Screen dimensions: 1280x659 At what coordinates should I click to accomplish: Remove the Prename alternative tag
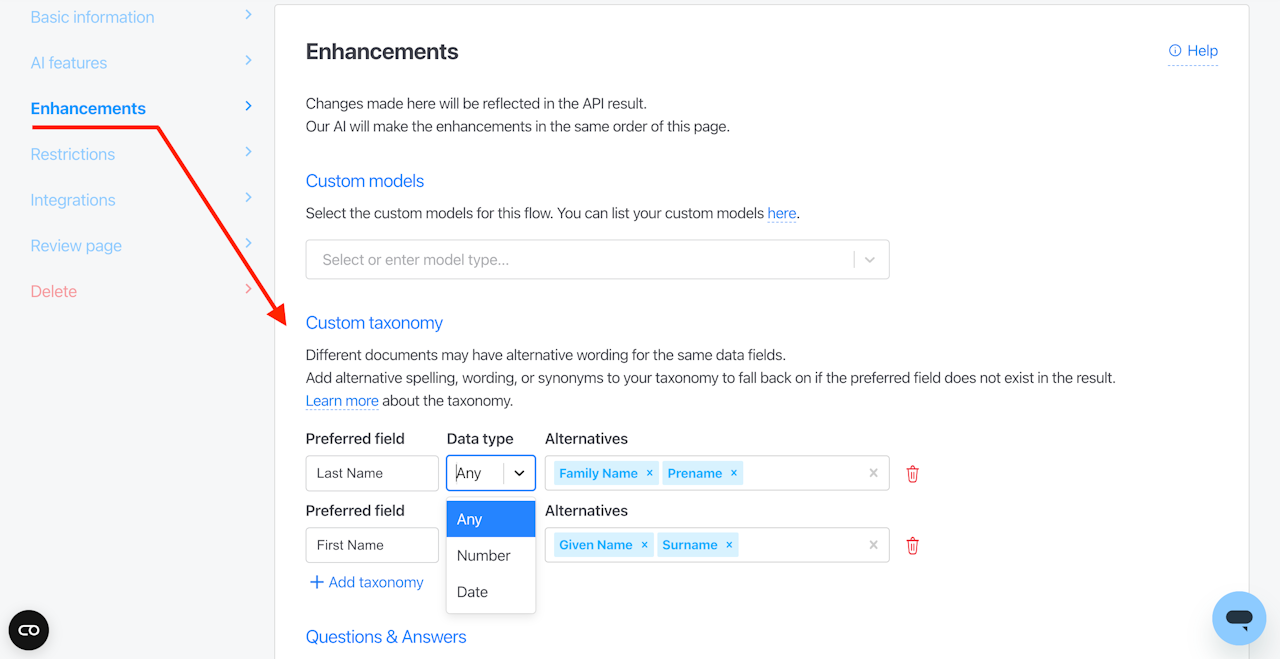click(734, 474)
